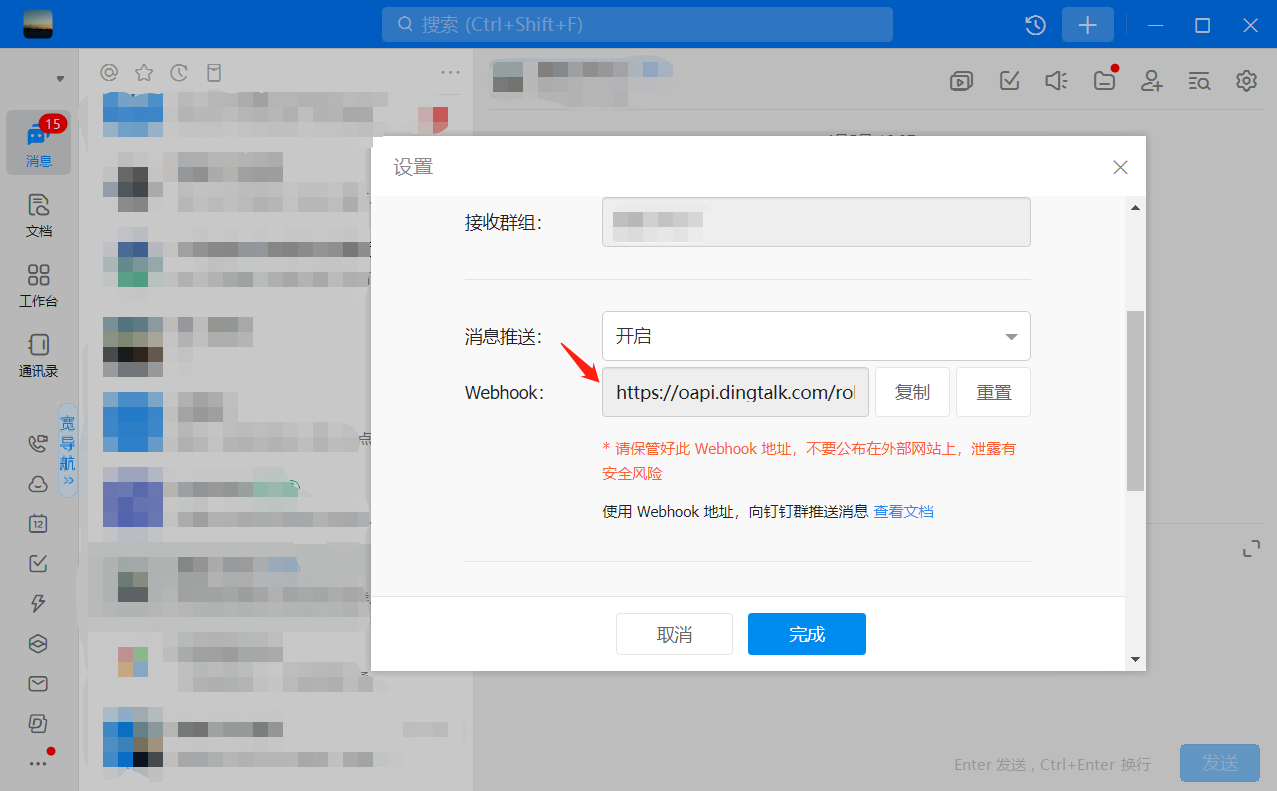The height and width of the screenshot is (791, 1277).
Task: Click the 复制 button to copy Webhook
Action: [x=912, y=392]
